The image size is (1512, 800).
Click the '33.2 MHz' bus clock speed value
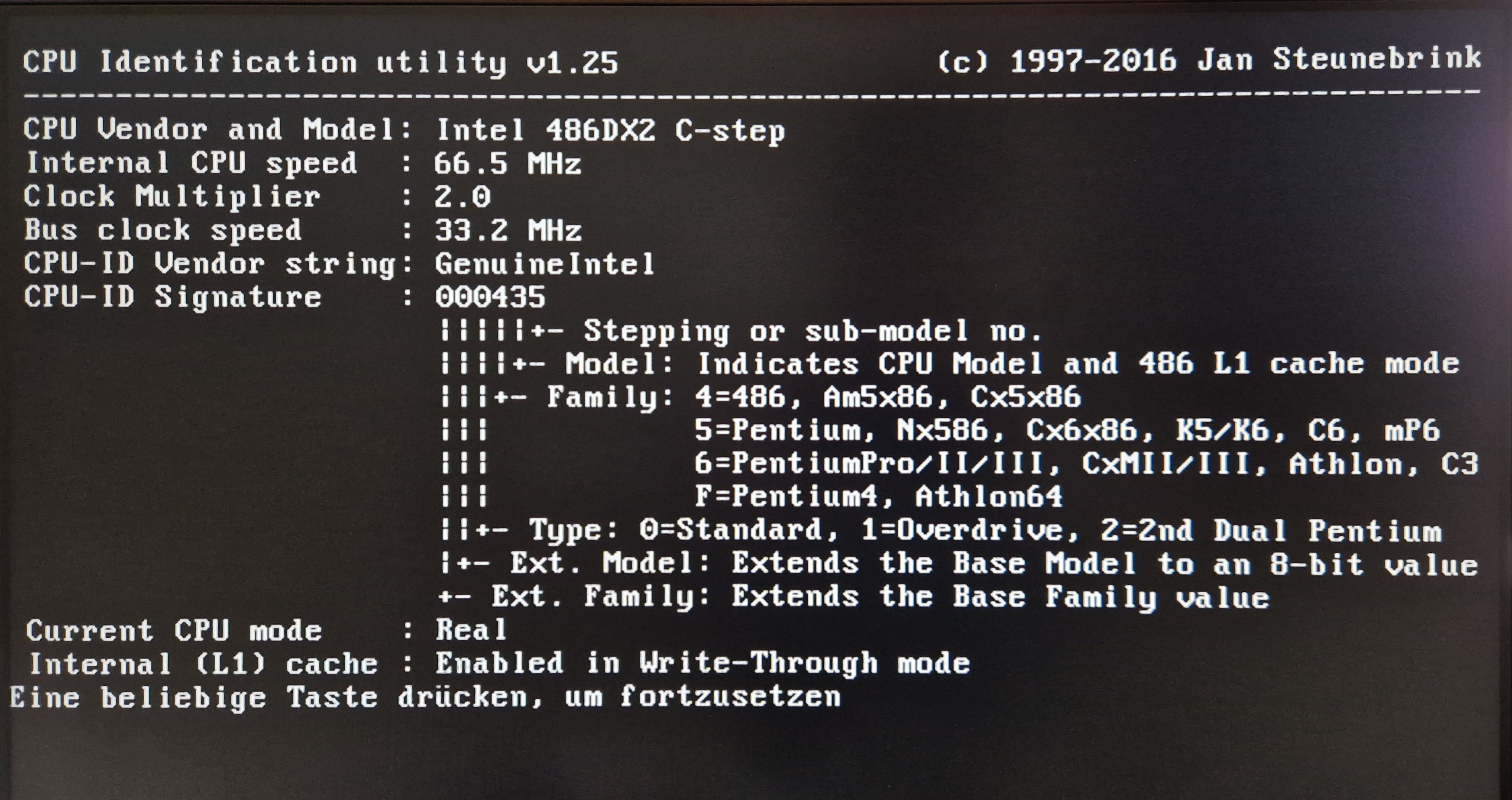click(508, 230)
